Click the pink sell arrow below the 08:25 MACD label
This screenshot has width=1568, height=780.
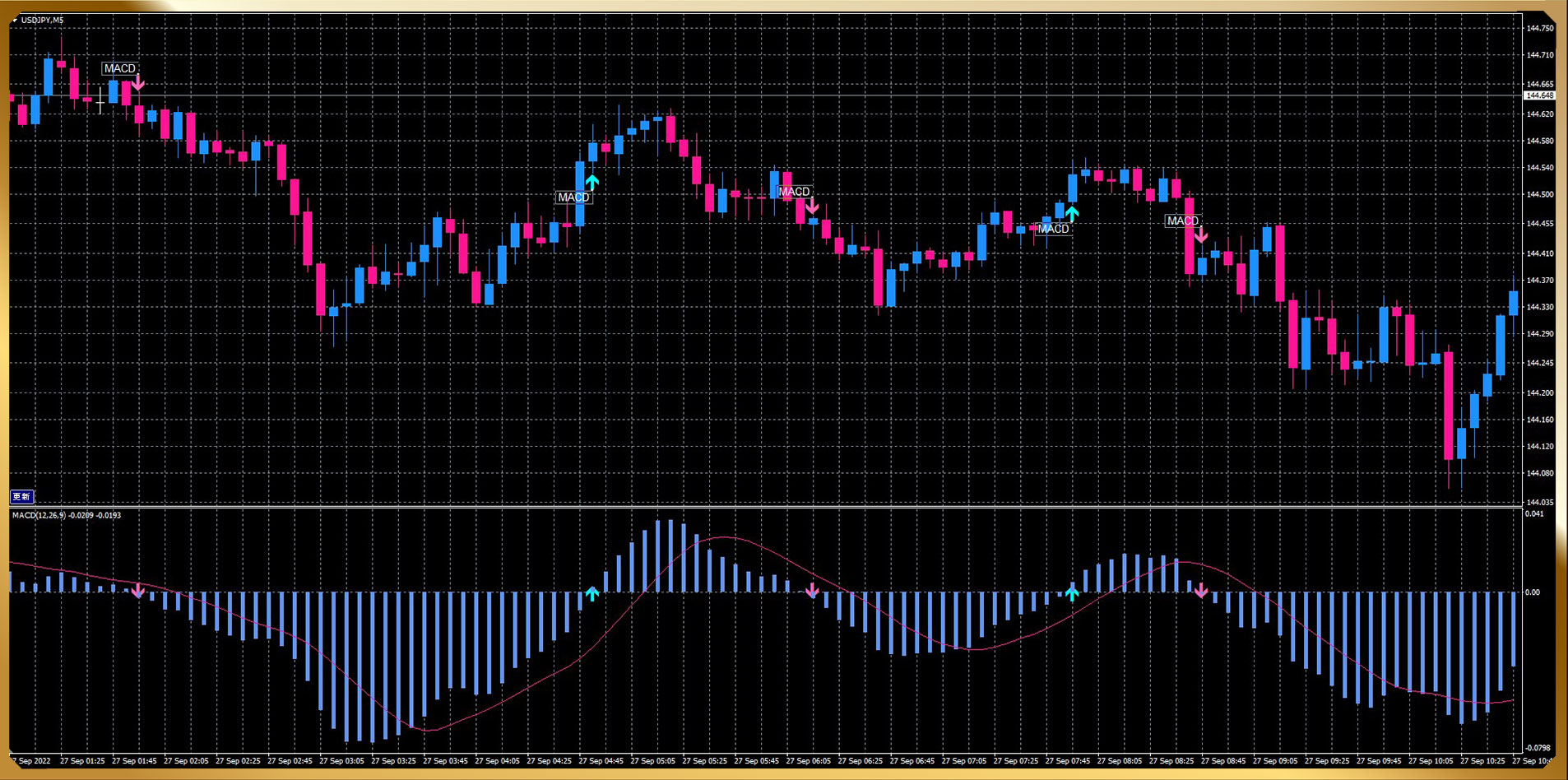1201,235
